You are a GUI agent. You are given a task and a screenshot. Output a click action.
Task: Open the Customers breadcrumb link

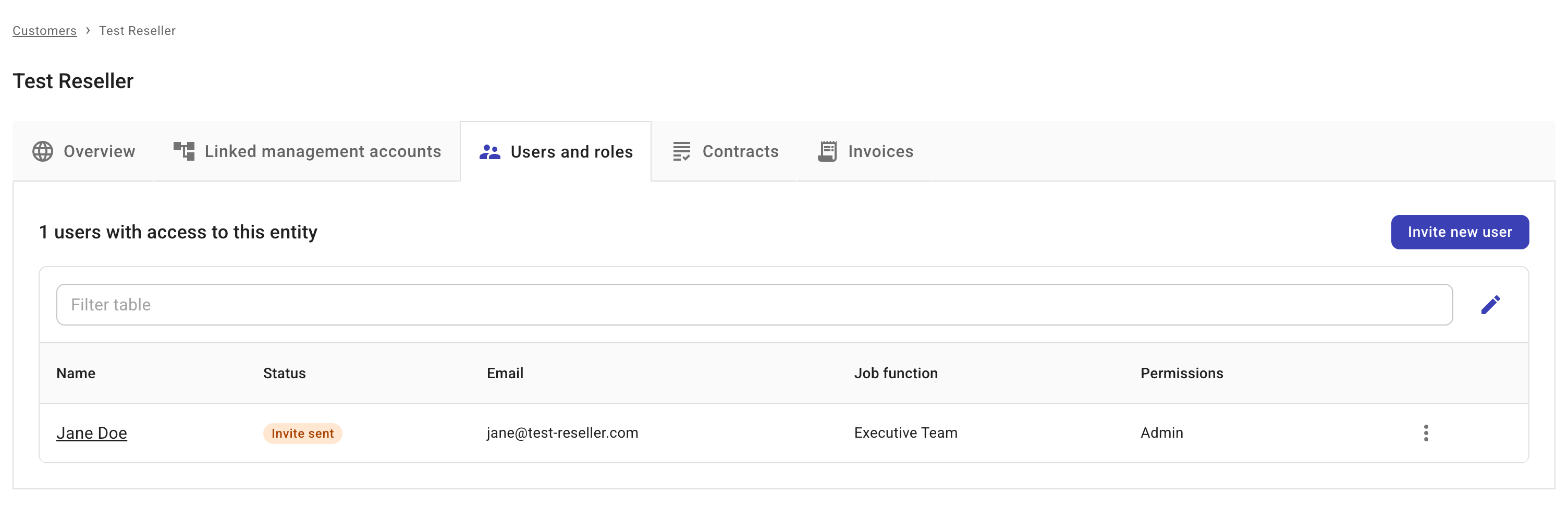click(x=44, y=30)
